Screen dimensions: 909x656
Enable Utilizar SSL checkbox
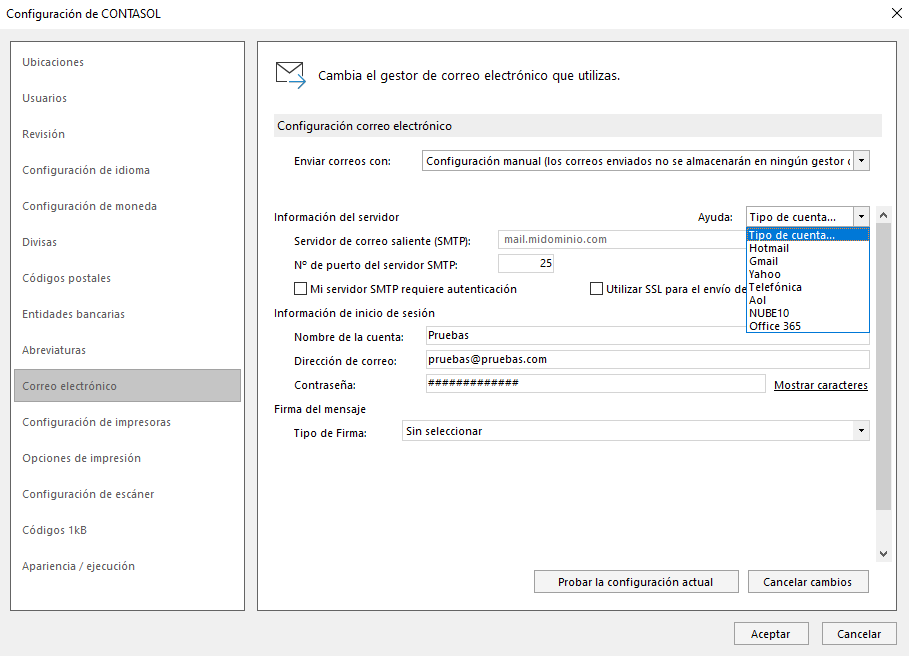click(596, 289)
